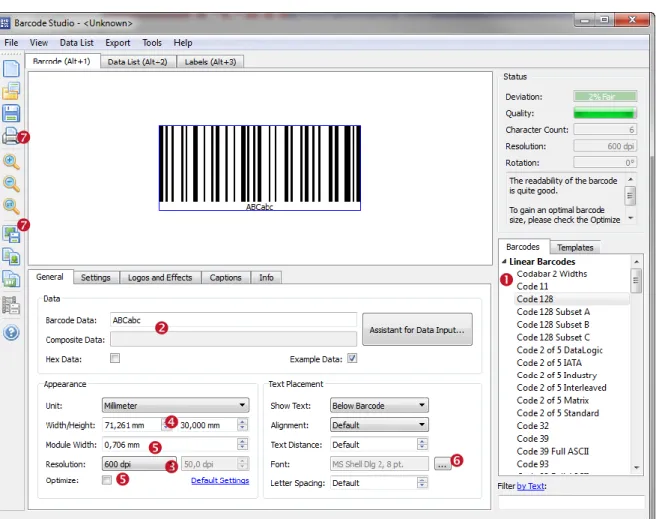The height and width of the screenshot is (519, 656).
Task: Uncheck the Example Data checkbox
Action: (x=352, y=358)
